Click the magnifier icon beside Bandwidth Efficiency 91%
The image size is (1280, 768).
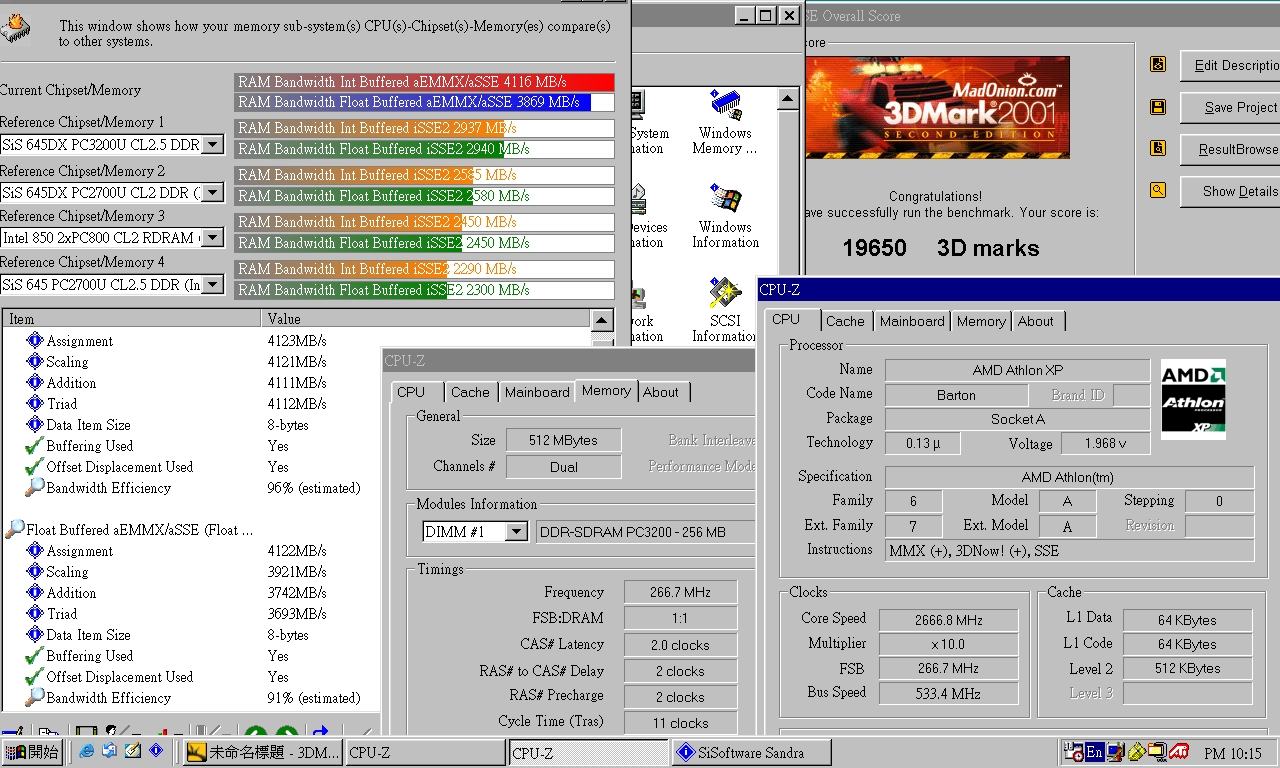click(x=35, y=697)
